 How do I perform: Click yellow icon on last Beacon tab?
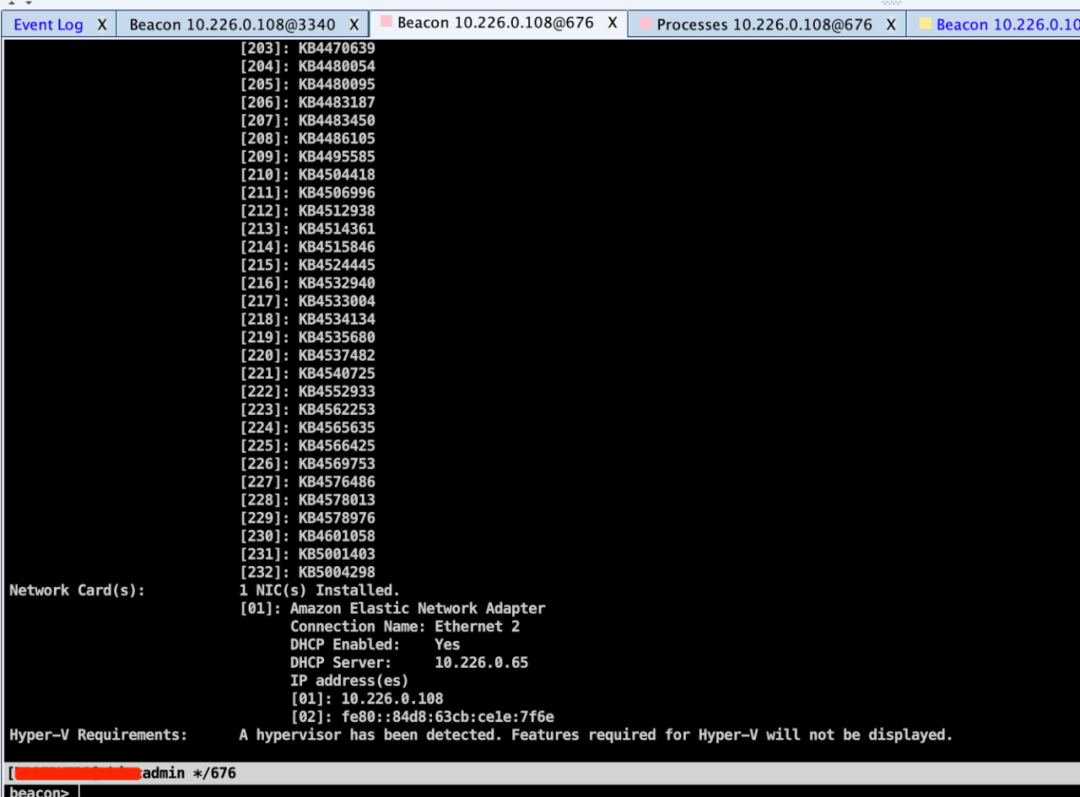(925, 24)
